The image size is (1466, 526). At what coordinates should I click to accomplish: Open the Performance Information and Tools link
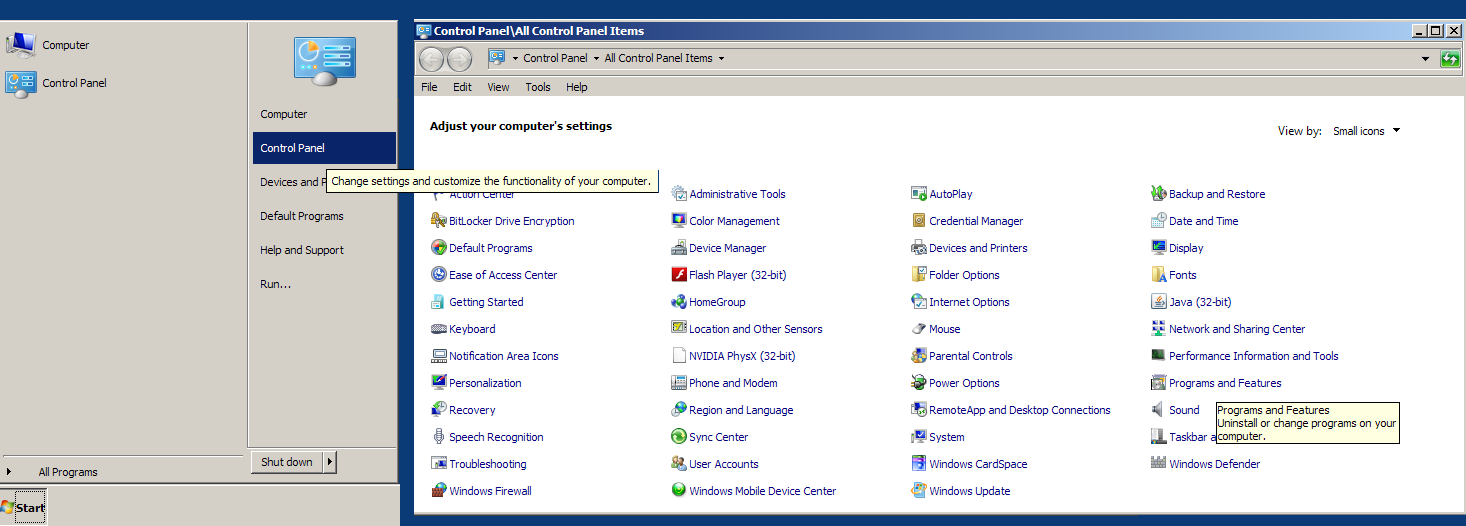(1253, 356)
